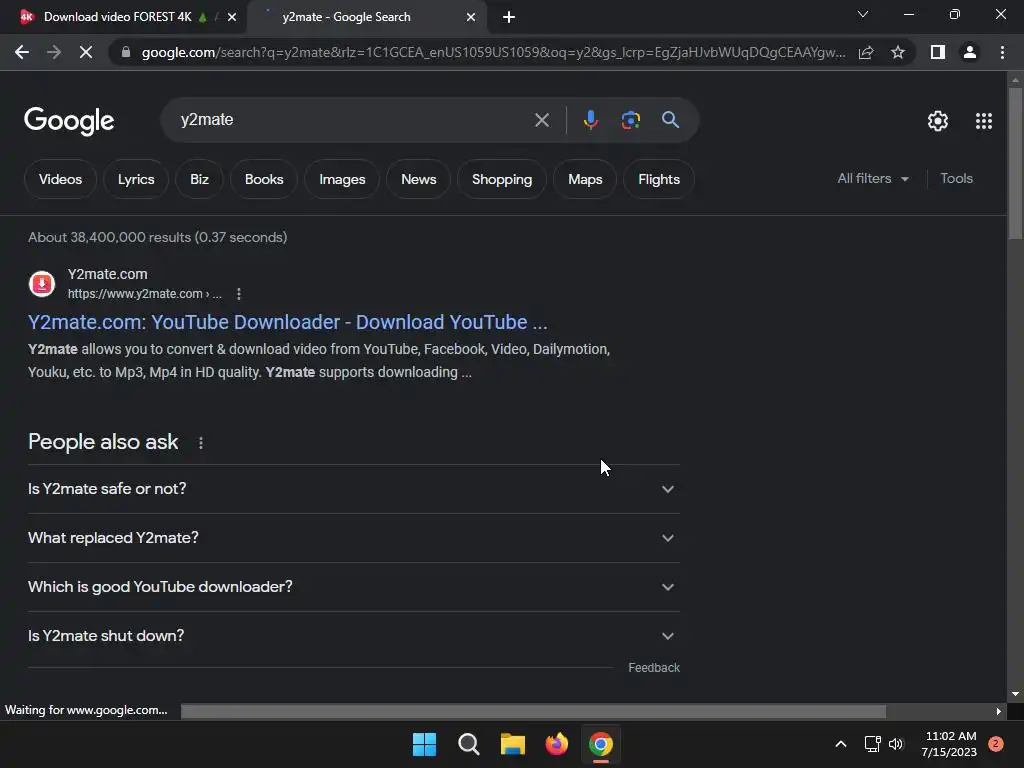Open the tab search dropdown arrow
This screenshot has height=768, width=1024.
click(x=863, y=14)
